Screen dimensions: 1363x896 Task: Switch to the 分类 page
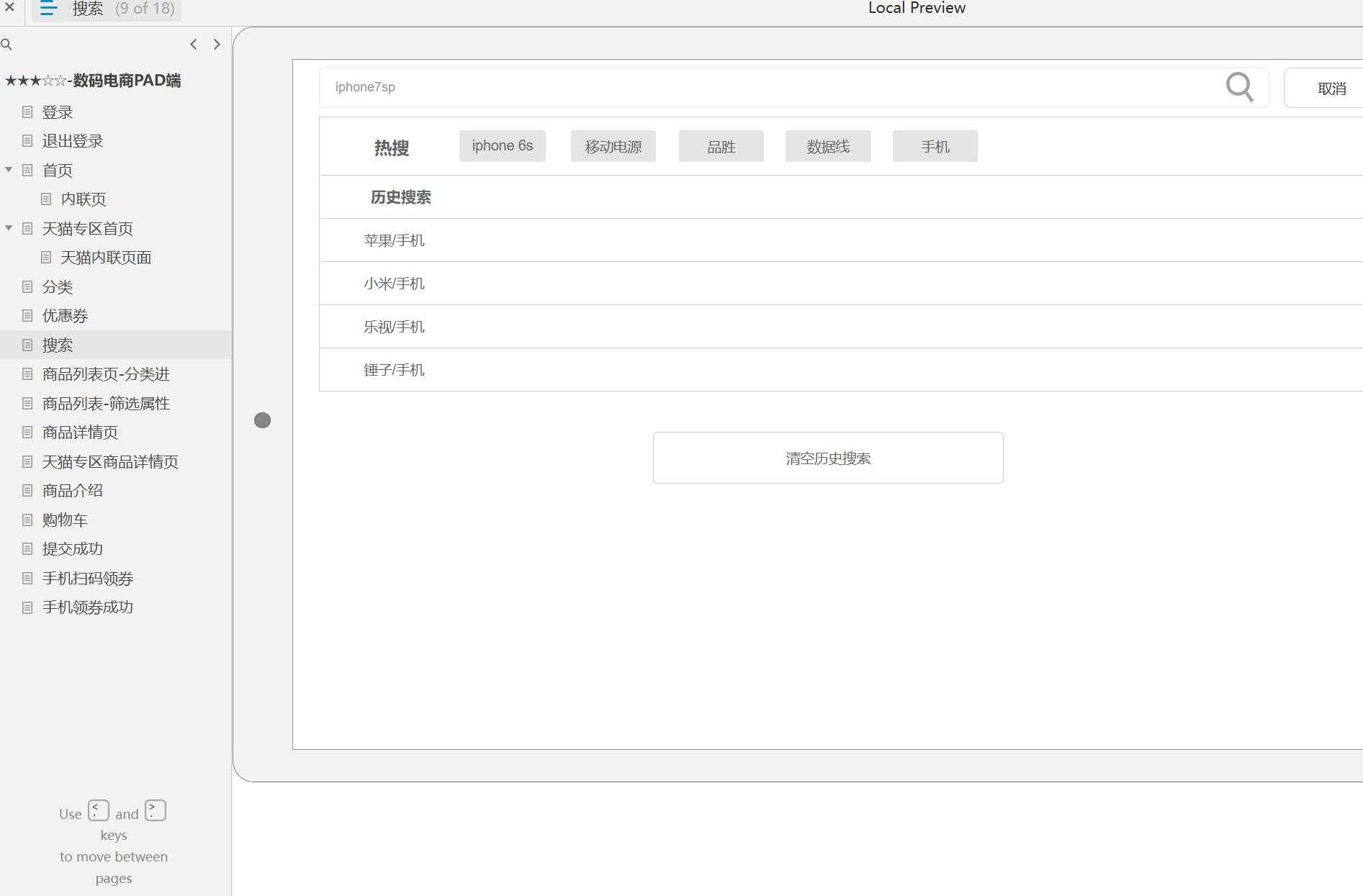click(58, 286)
